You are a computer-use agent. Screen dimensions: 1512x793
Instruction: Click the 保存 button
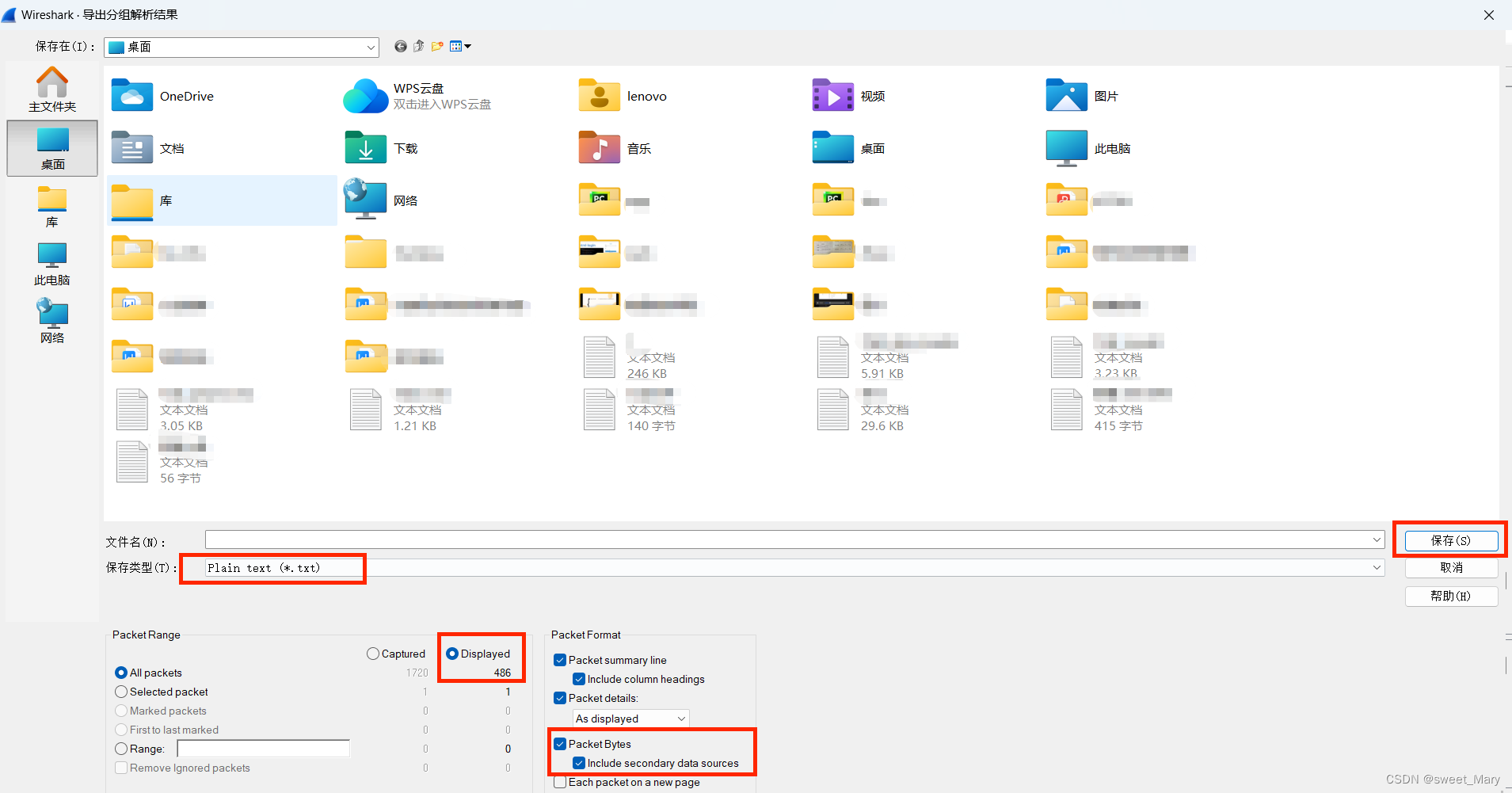[1449, 540]
